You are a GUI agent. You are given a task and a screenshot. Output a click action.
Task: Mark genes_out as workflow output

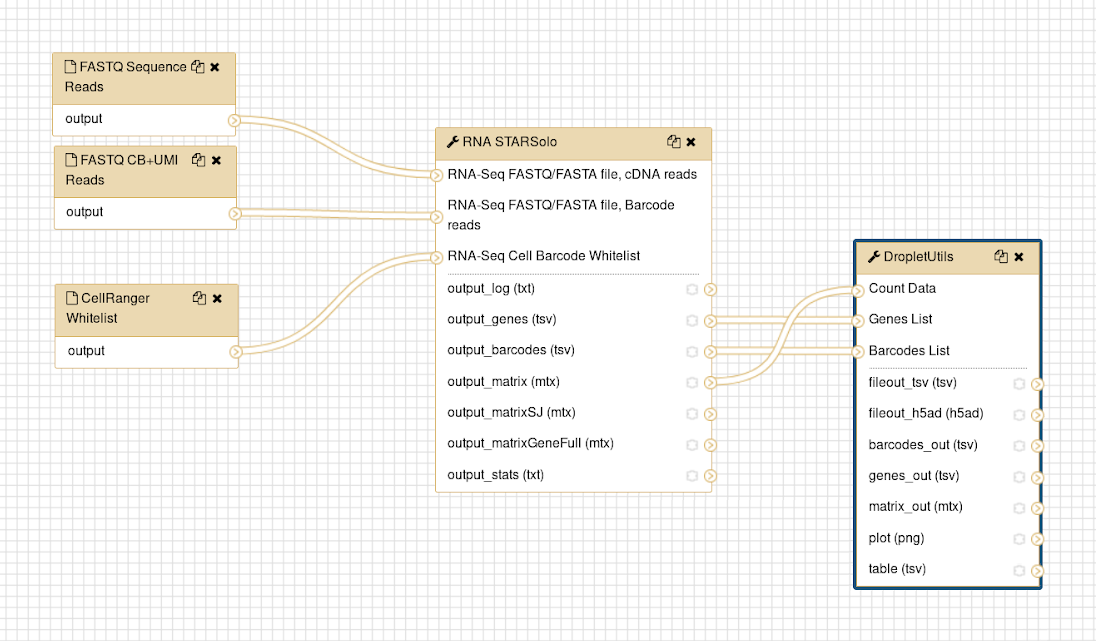click(x=1019, y=477)
